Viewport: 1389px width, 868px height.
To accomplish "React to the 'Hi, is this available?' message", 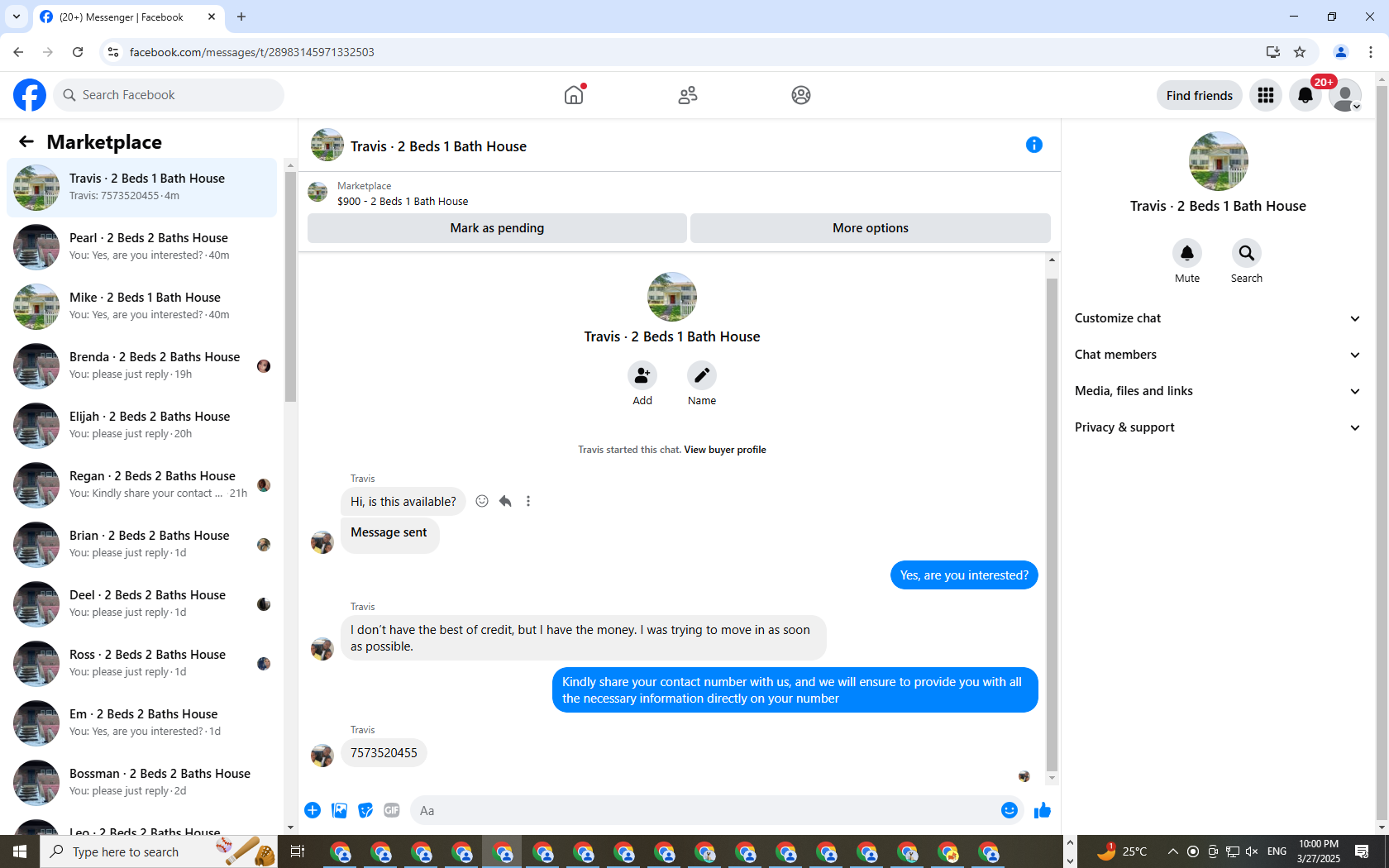I will pyautogui.click(x=482, y=501).
